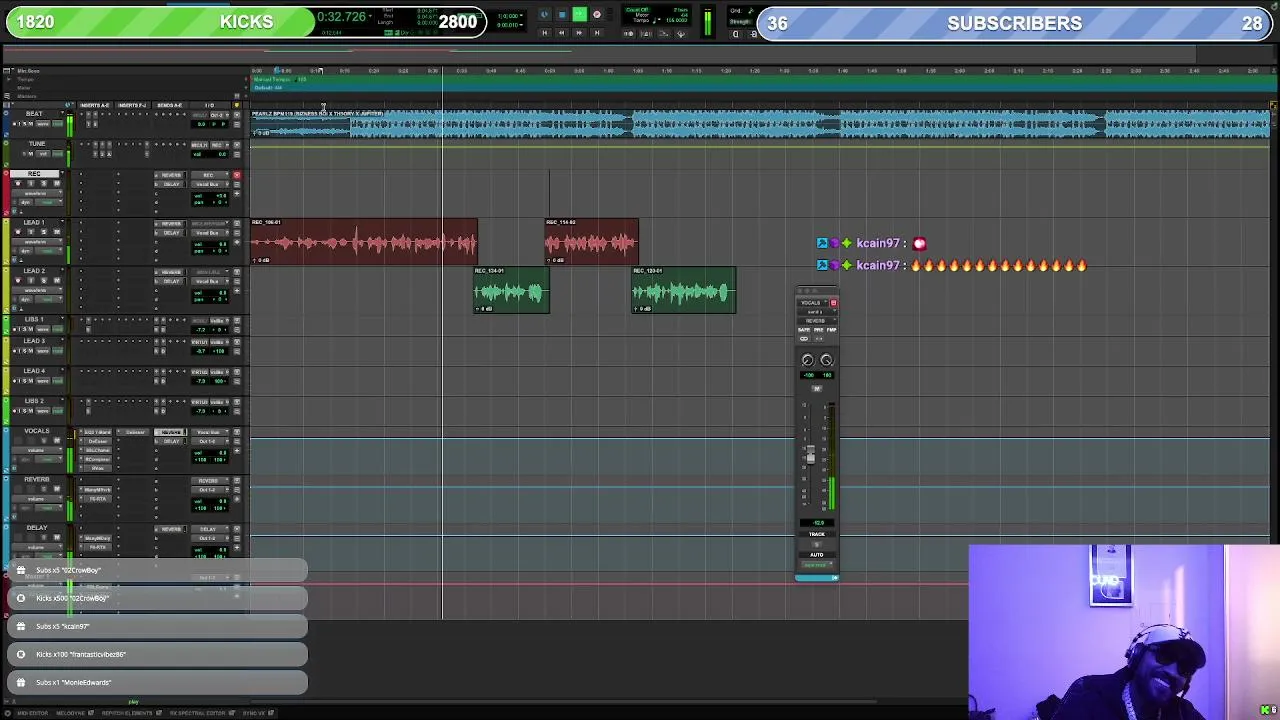This screenshot has height=720, width=1280.
Task: Select the first red clip on LEAD 1
Action: 364,242
